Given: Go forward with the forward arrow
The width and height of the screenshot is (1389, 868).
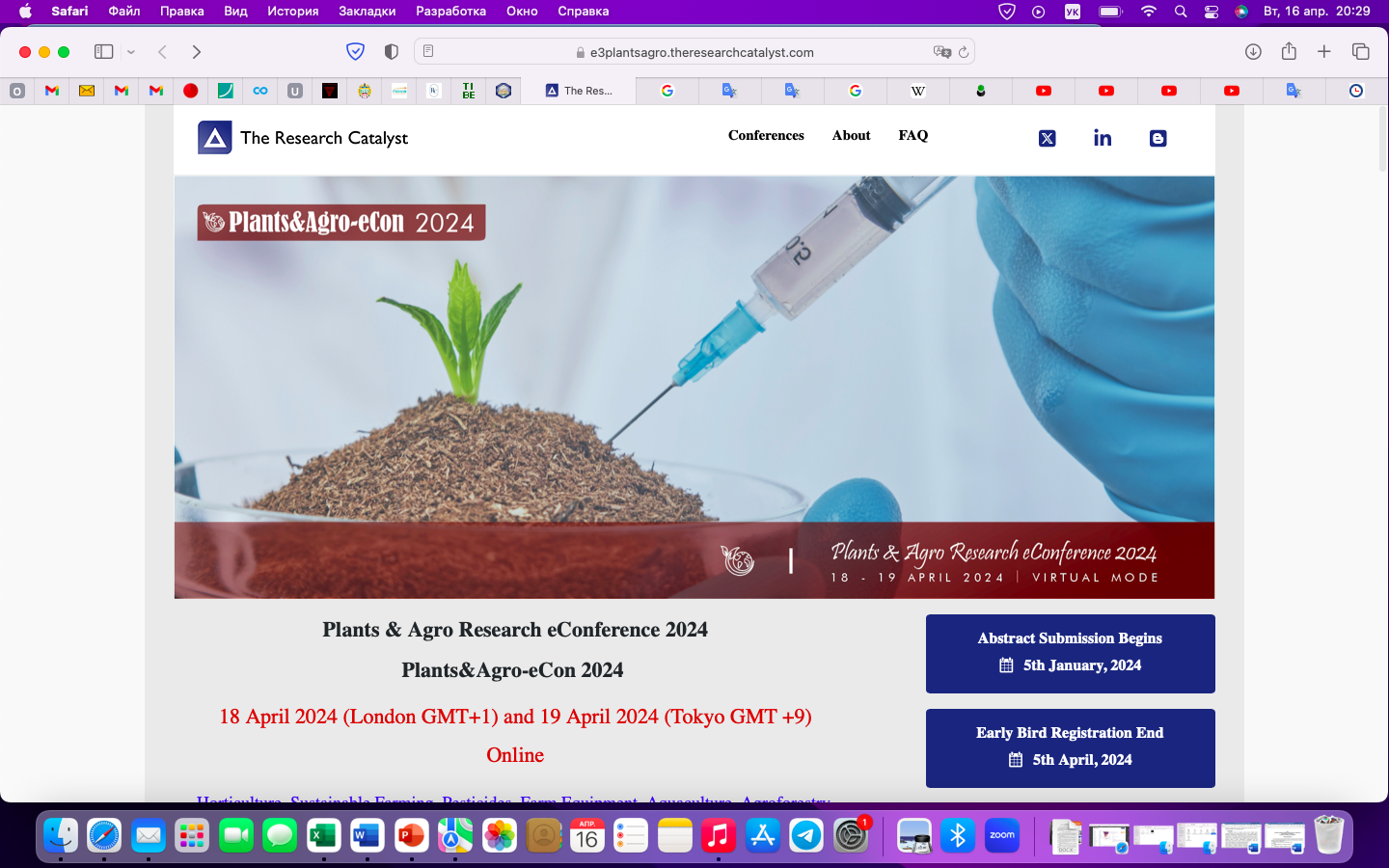Looking at the screenshot, I should 197,52.
